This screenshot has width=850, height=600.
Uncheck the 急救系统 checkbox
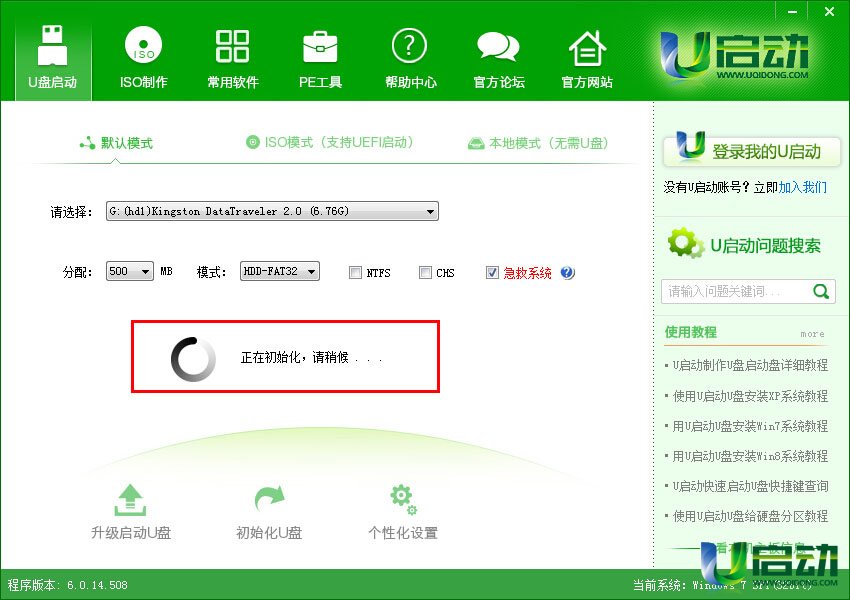(492, 272)
